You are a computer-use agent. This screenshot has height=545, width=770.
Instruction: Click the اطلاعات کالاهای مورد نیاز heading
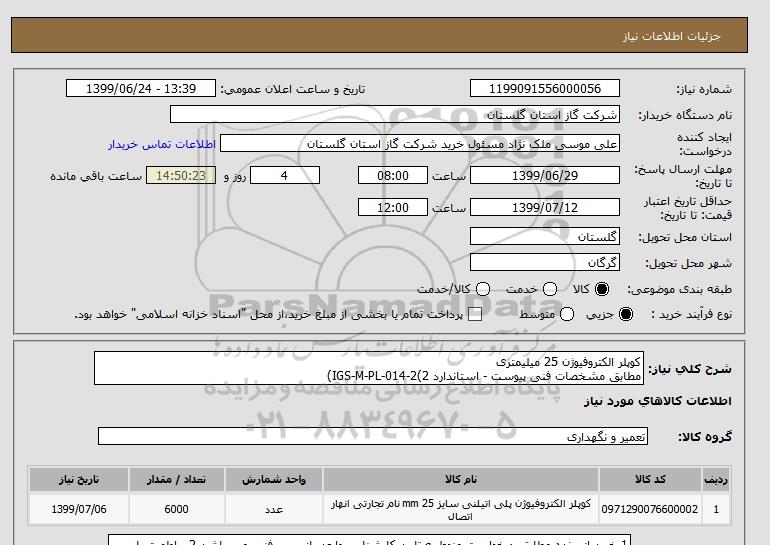pyautogui.click(x=658, y=401)
